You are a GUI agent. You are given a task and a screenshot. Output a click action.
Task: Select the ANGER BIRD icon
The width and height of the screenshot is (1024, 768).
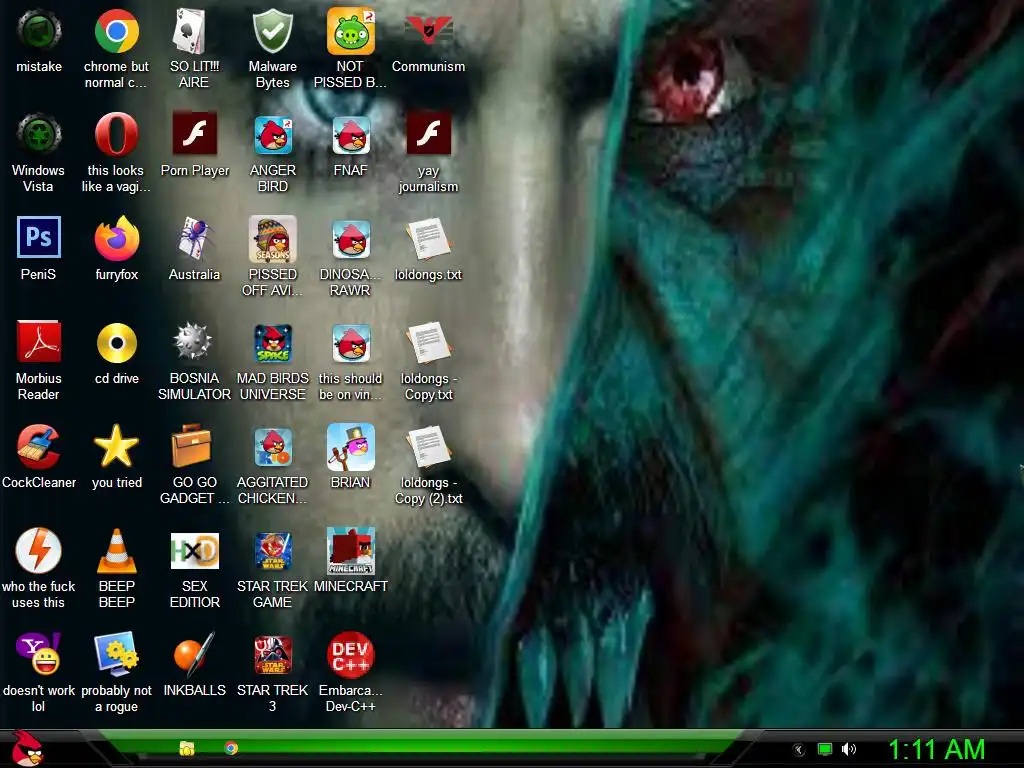point(272,135)
